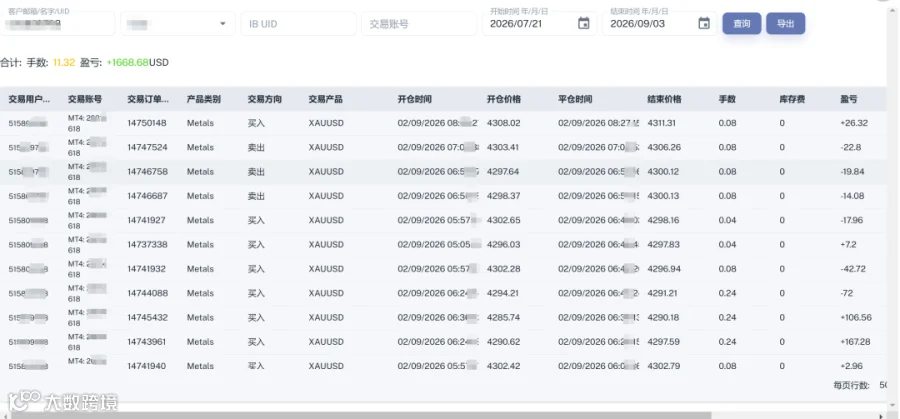900x419 pixels.
Task: Click the customer email/name/UID input field
Action: click(x=57, y=24)
